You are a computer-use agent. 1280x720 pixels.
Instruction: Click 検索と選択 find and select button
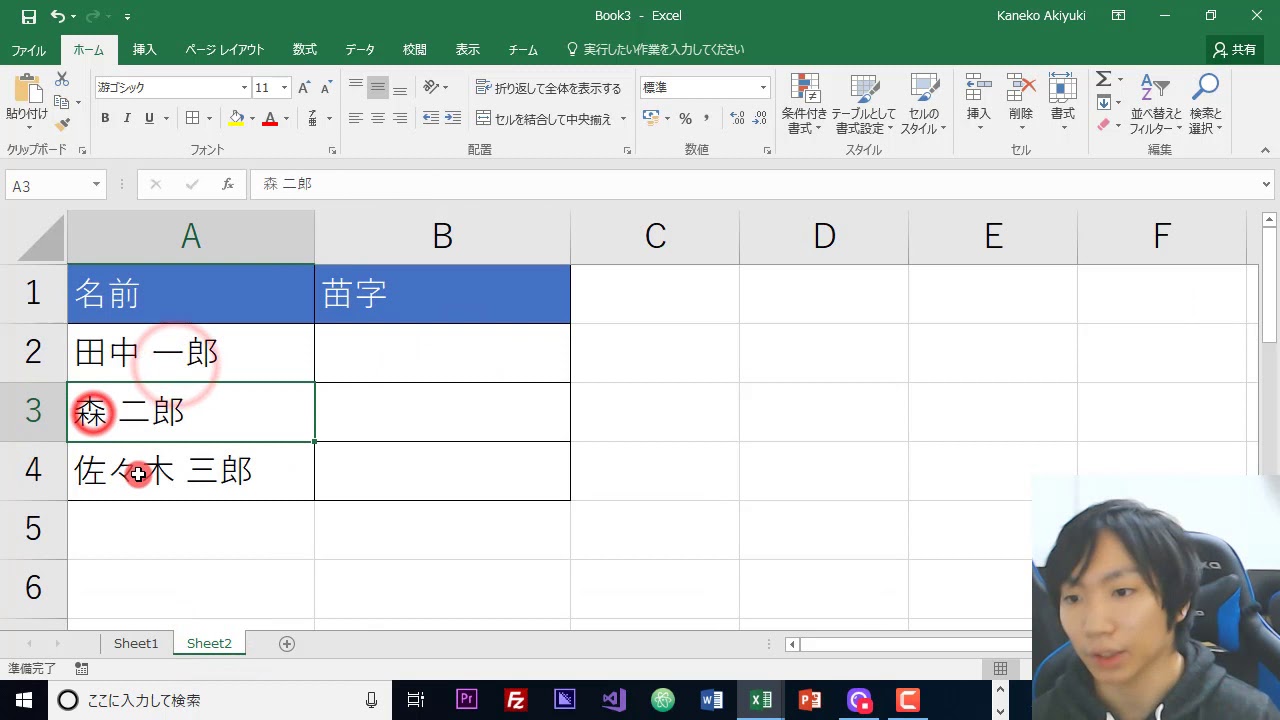tap(1206, 103)
